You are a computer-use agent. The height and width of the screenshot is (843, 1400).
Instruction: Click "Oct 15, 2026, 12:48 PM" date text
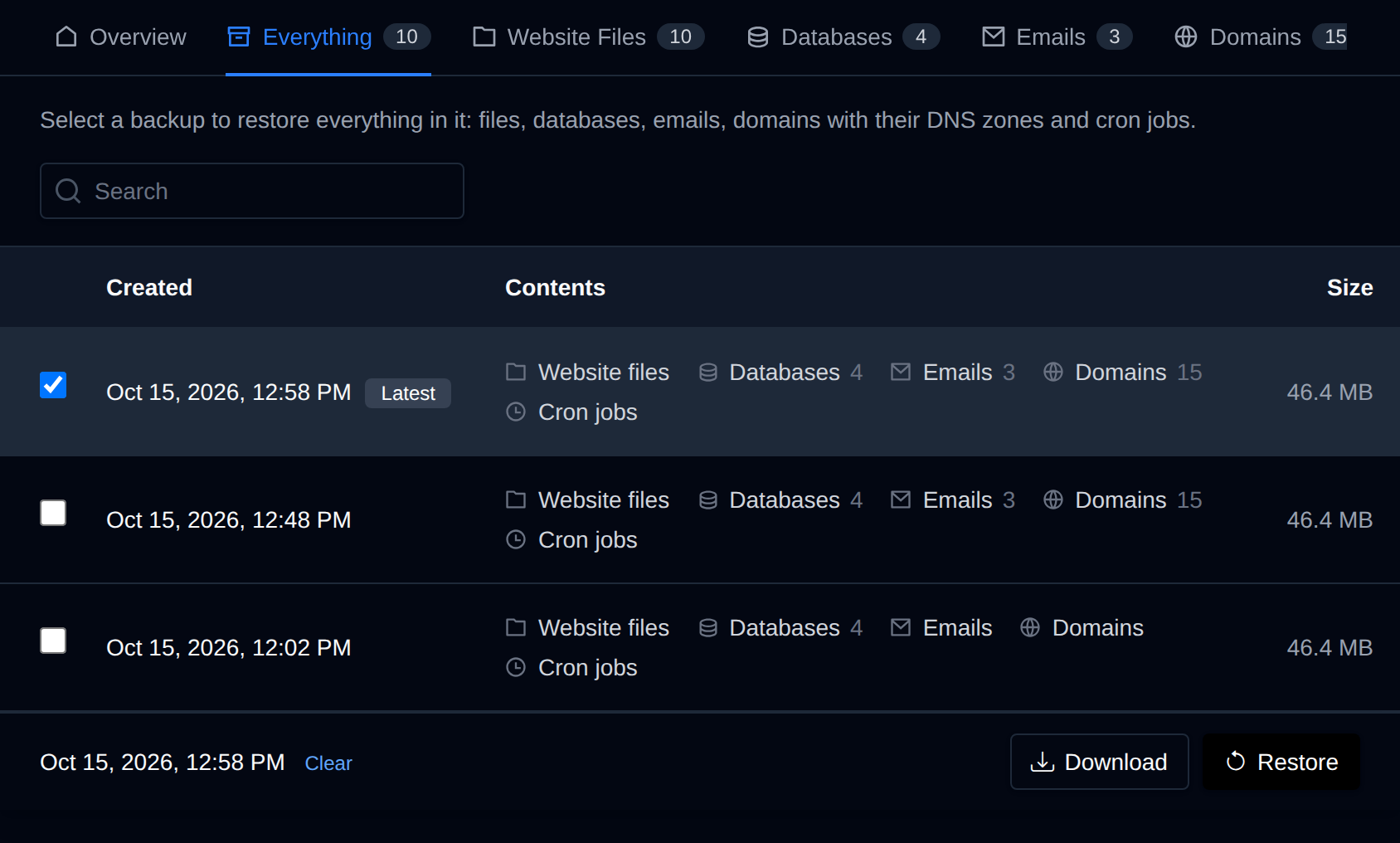[229, 519]
